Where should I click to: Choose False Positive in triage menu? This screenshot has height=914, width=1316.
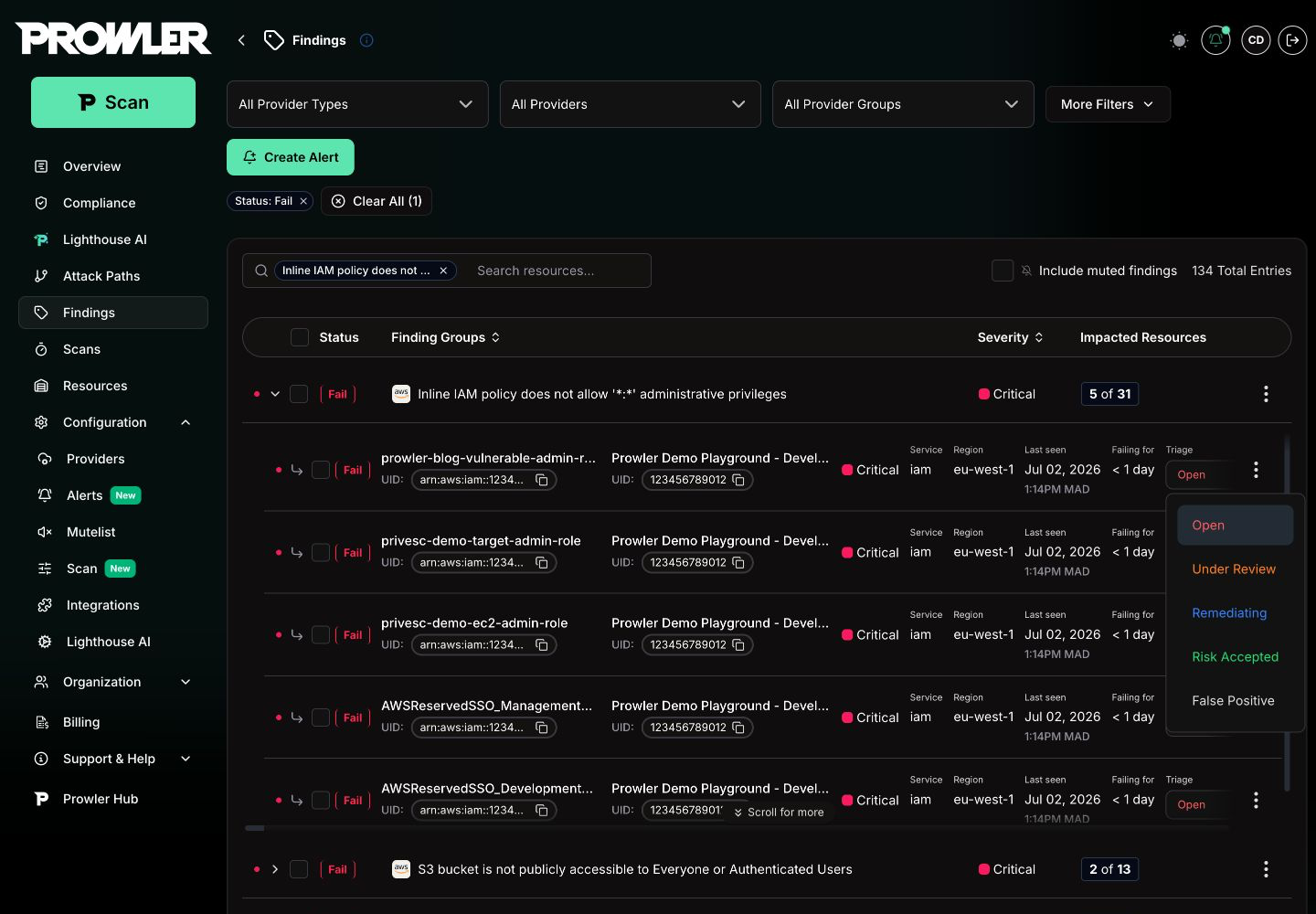1235,701
